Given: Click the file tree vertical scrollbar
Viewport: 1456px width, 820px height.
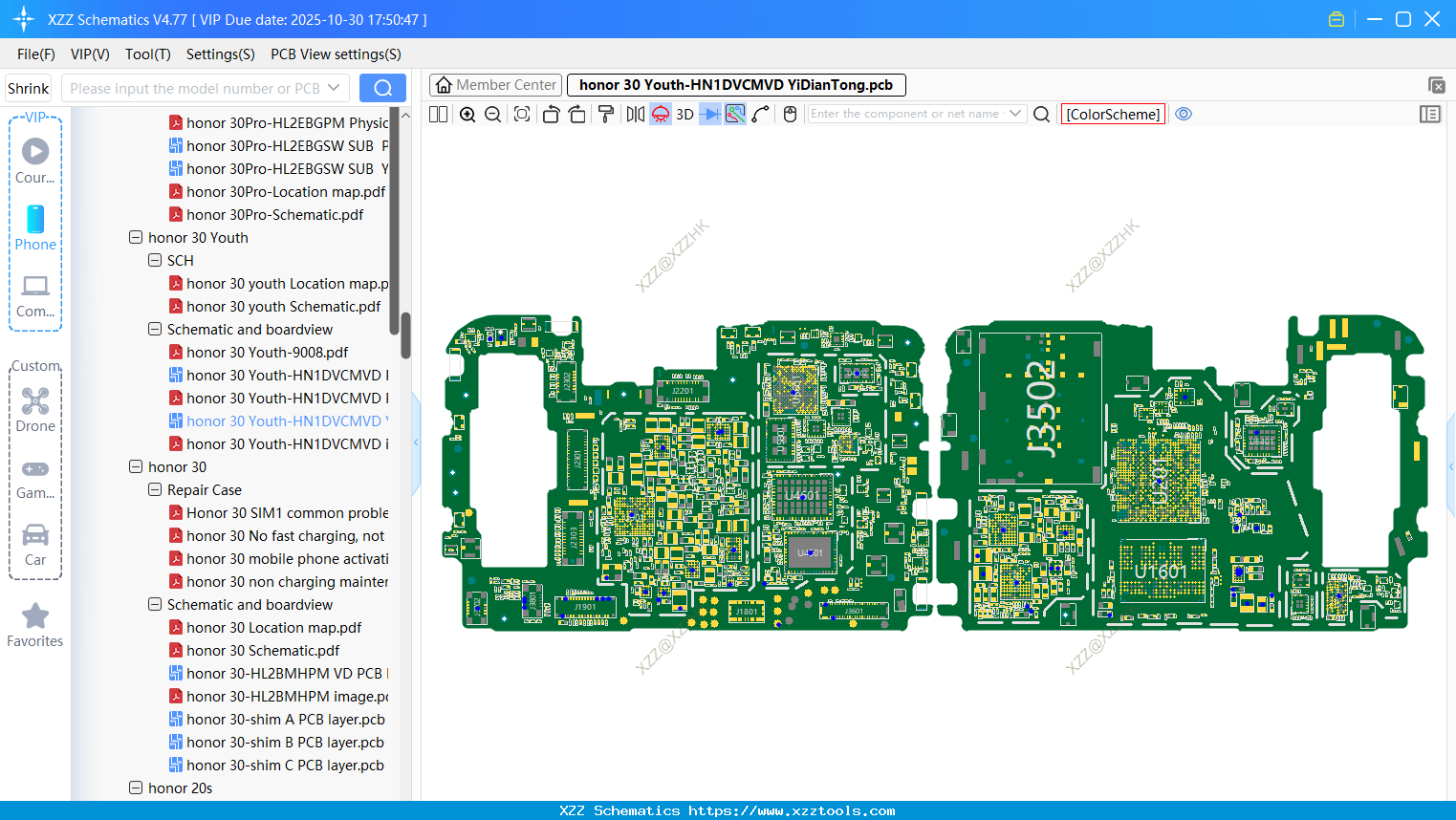Looking at the screenshot, I should [x=405, y=334].
